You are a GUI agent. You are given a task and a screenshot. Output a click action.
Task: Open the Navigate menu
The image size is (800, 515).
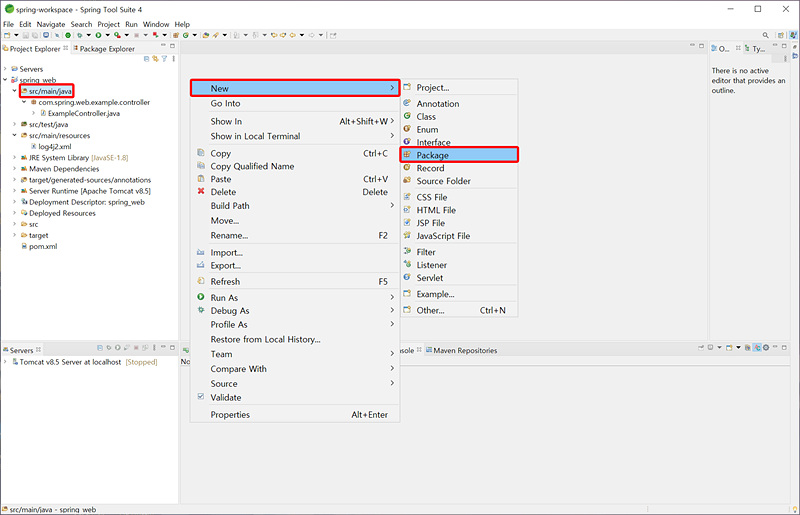tap(51, 24)
